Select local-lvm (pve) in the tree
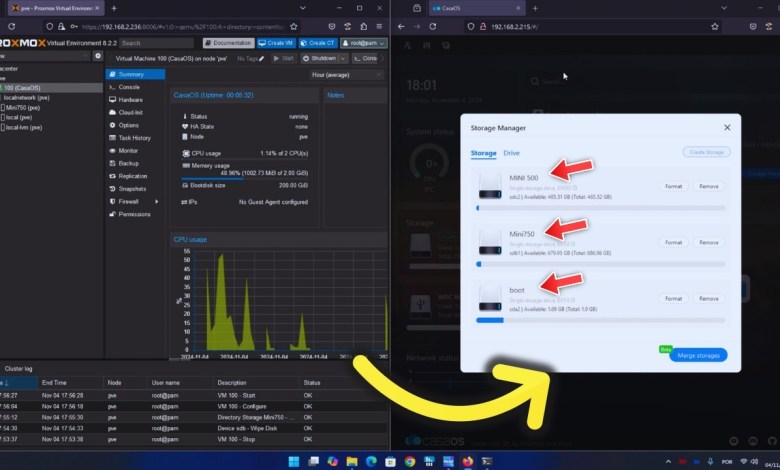 pos(23,128)
